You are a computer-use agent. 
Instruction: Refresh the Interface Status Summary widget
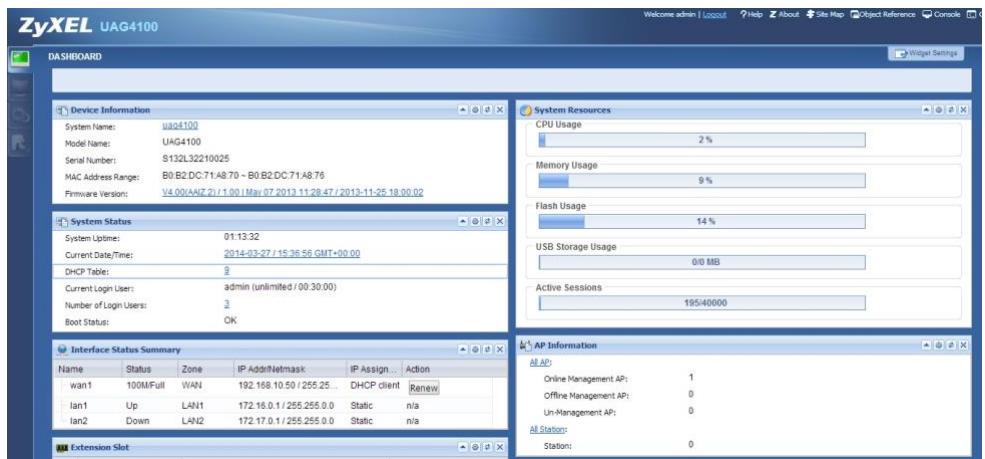[487, 350]
